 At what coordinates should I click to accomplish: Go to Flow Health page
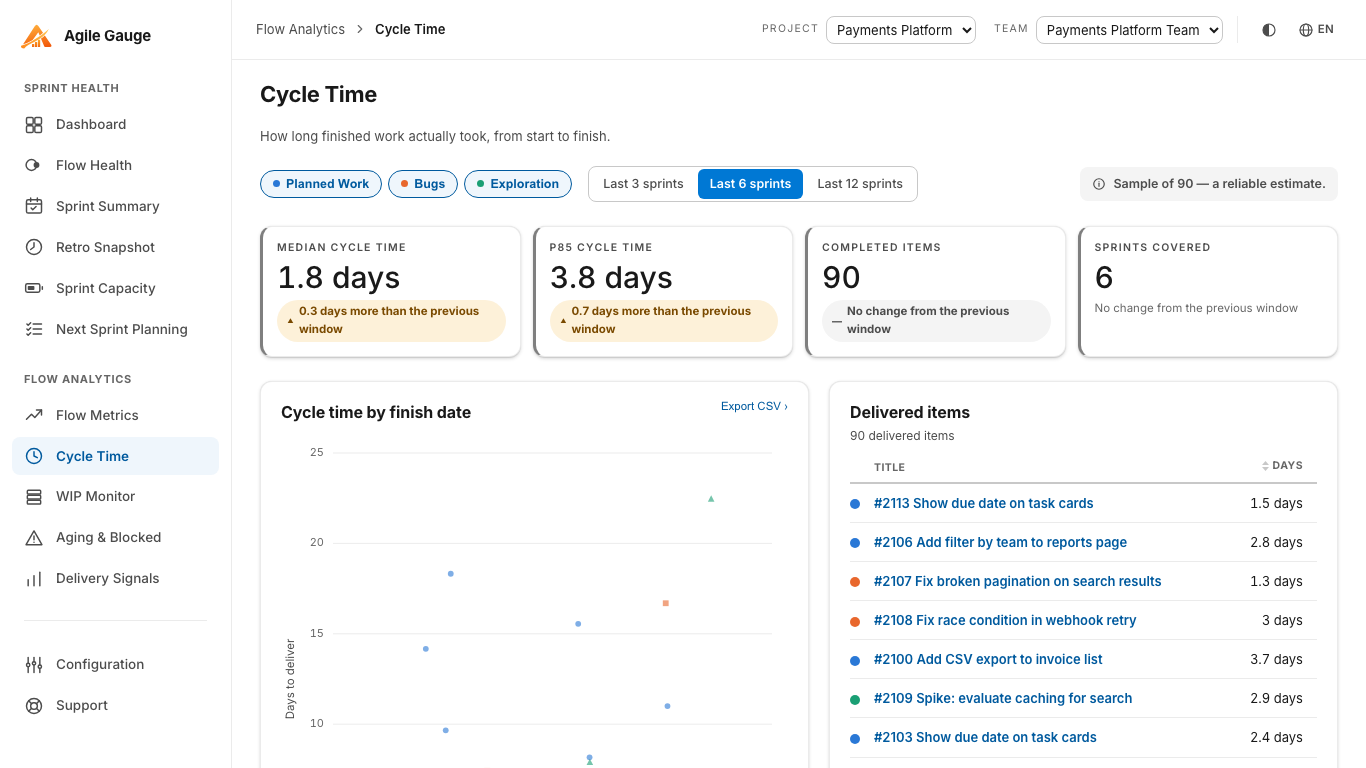click(115, 165)
